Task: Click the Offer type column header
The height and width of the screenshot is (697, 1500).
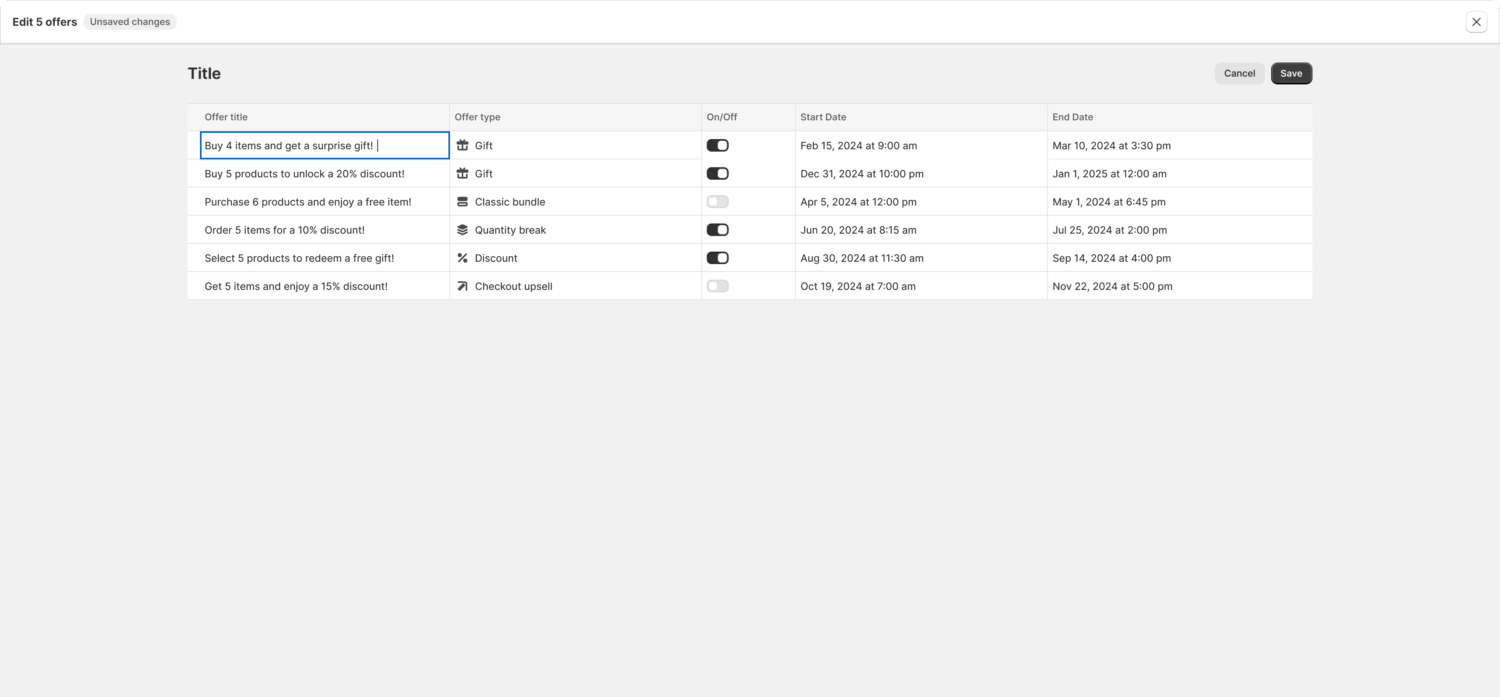Action: coord(477,117)
